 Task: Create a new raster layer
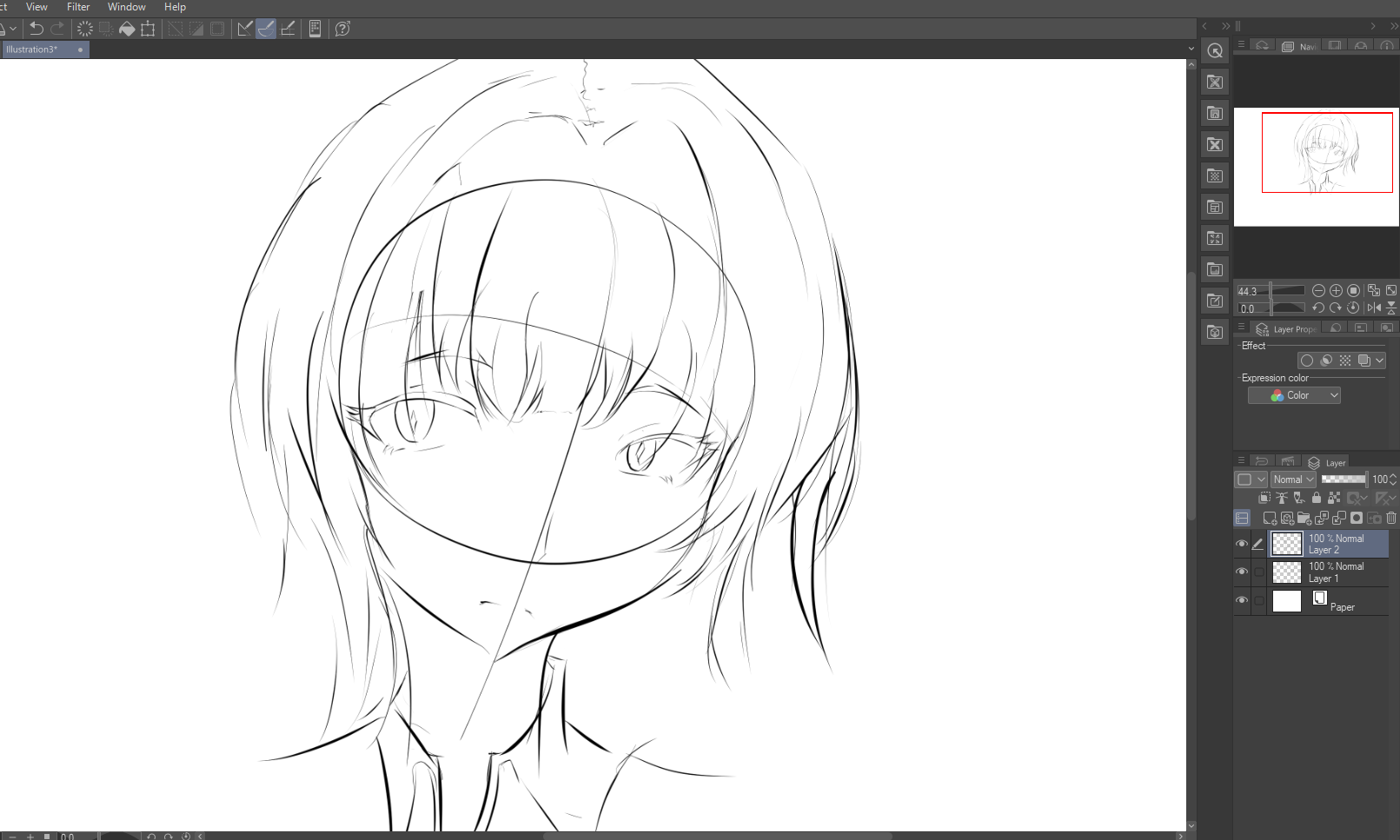coord(1270,518)
